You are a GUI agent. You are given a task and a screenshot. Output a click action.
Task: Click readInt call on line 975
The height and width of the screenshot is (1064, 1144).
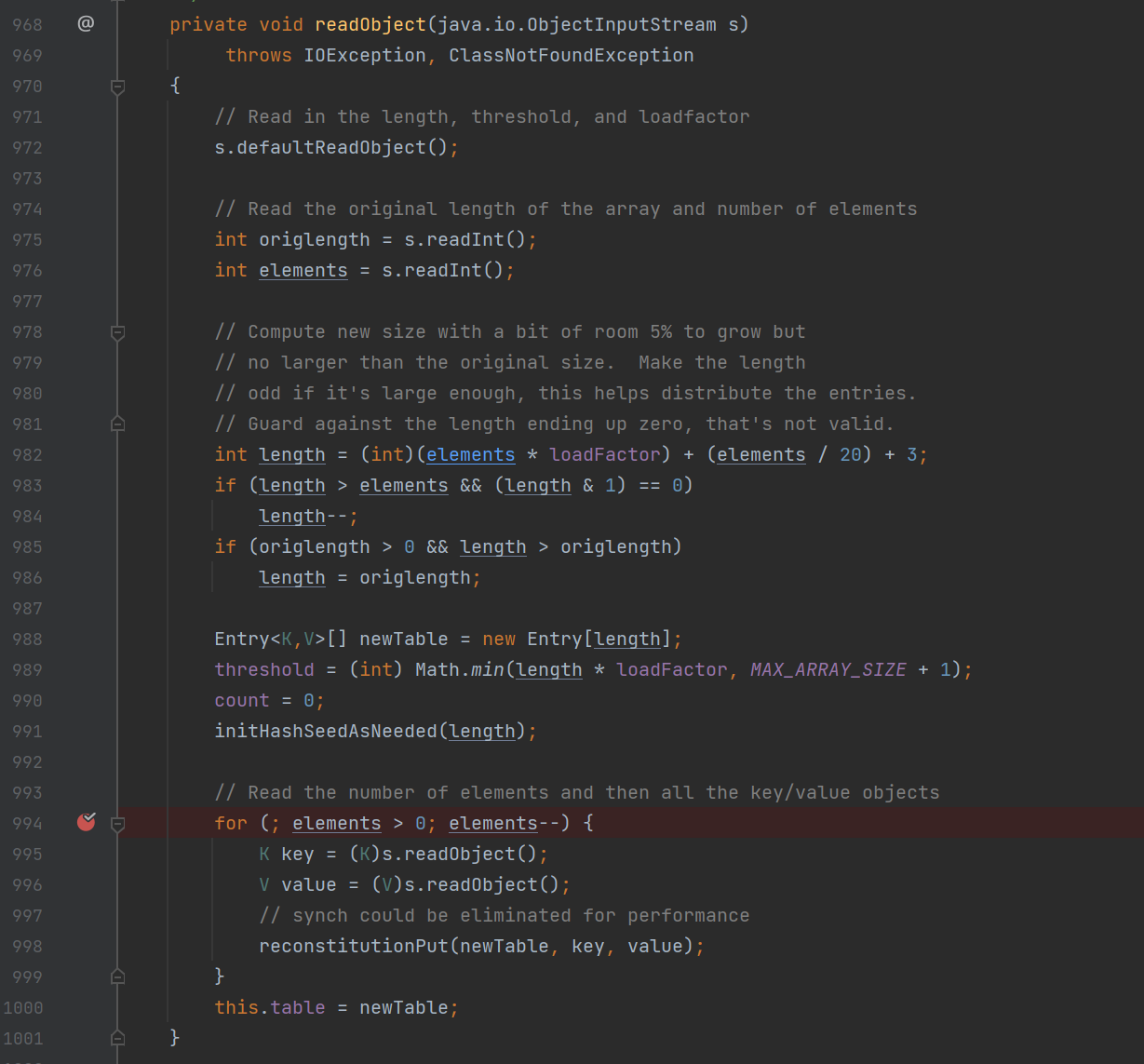(465, 239)
